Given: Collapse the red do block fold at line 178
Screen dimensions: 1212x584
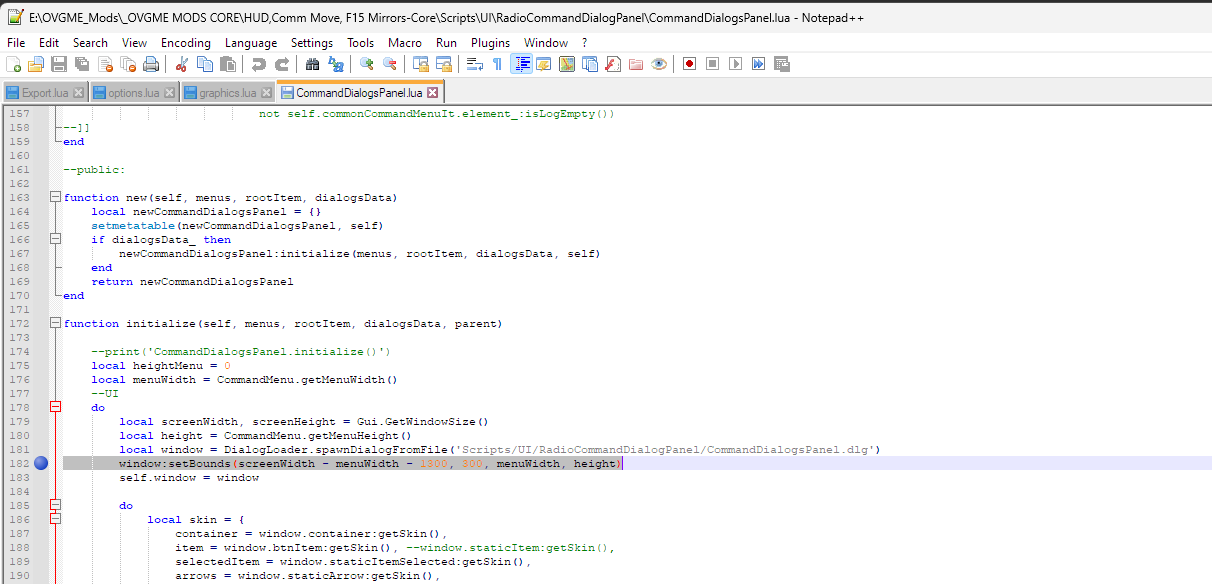Looking at the screenshot, I should 55,408.
